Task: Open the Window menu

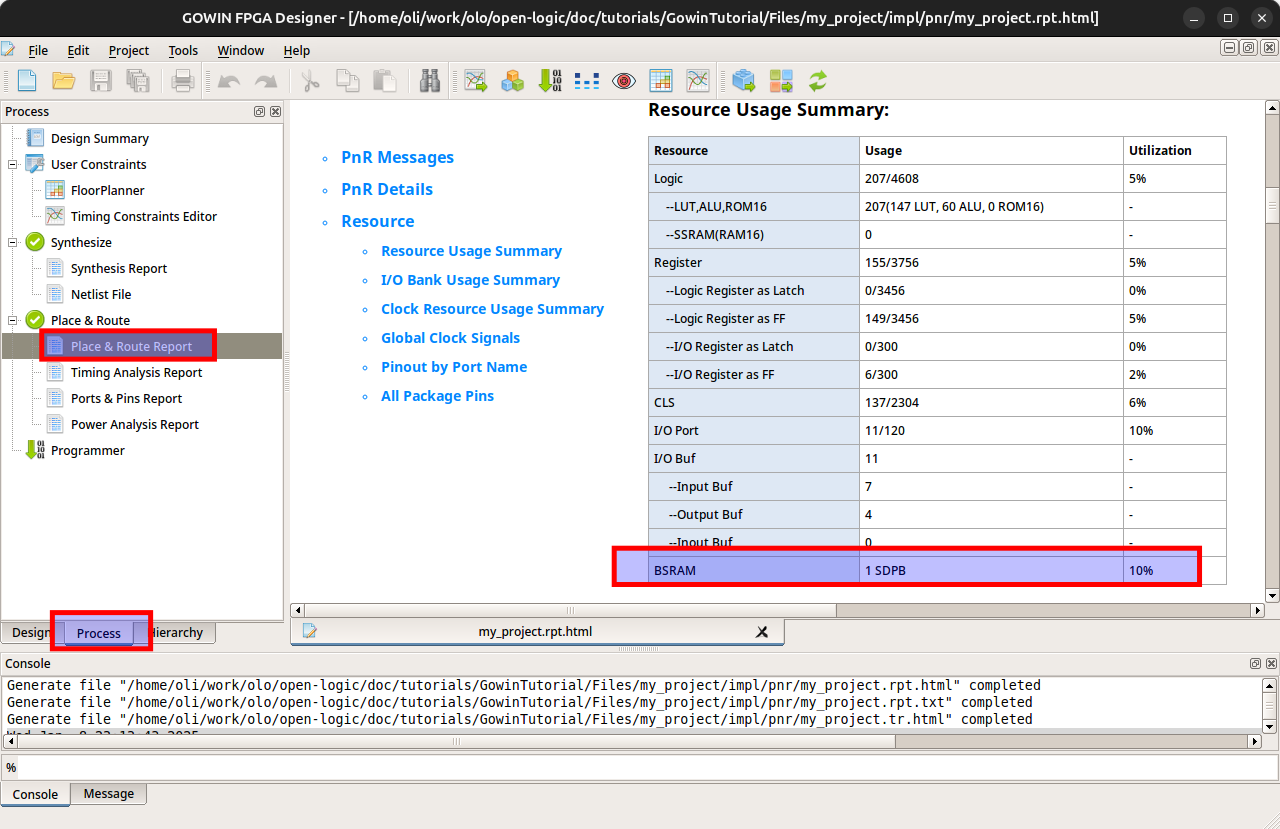Action: pos(241,50)
